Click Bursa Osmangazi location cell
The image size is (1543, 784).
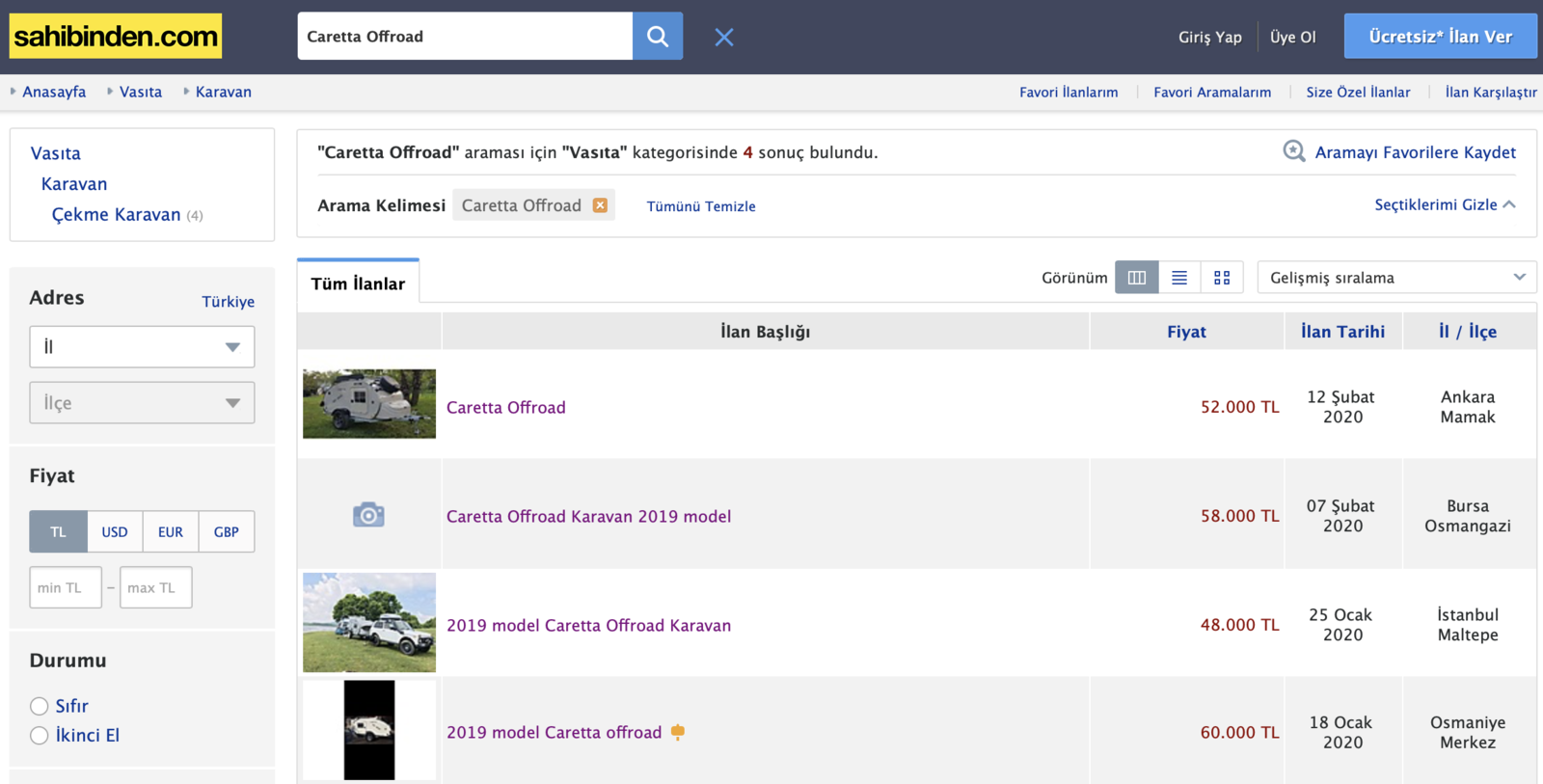pos(1468,516)
